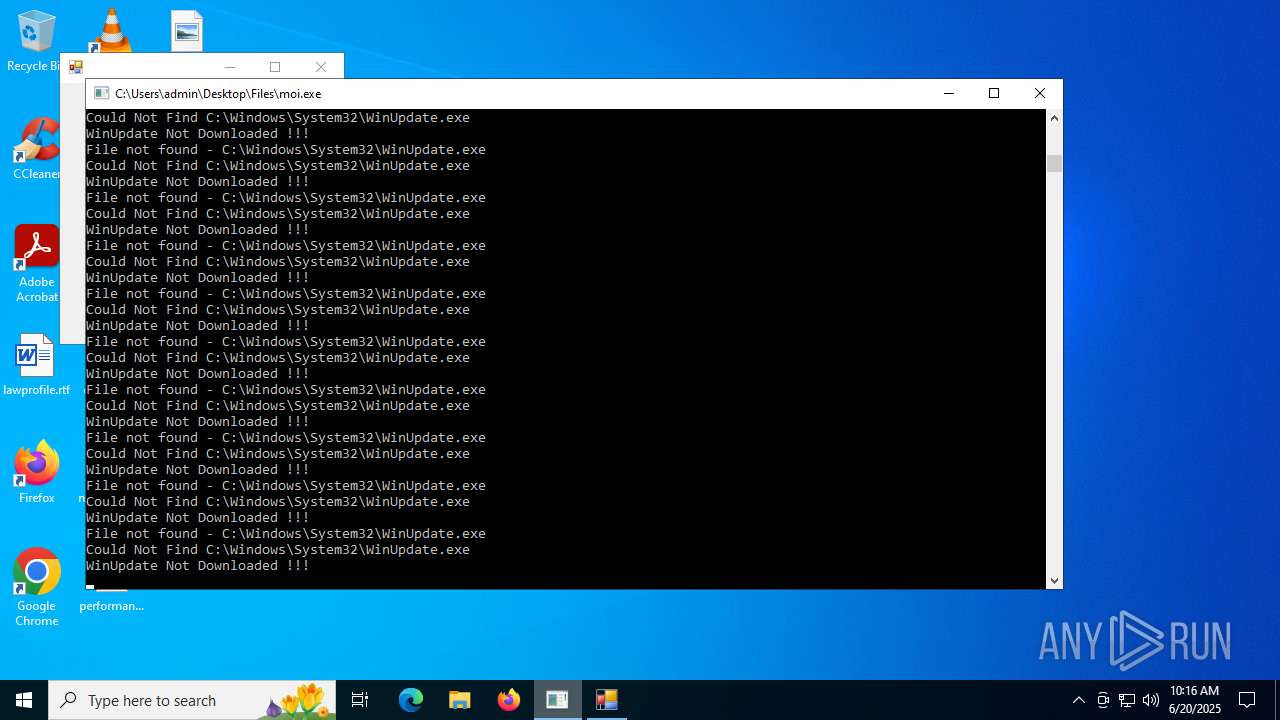Click the background window's title icon
Image resolution: width=1280 pixels, height=720 pixels.
[75, 67]
